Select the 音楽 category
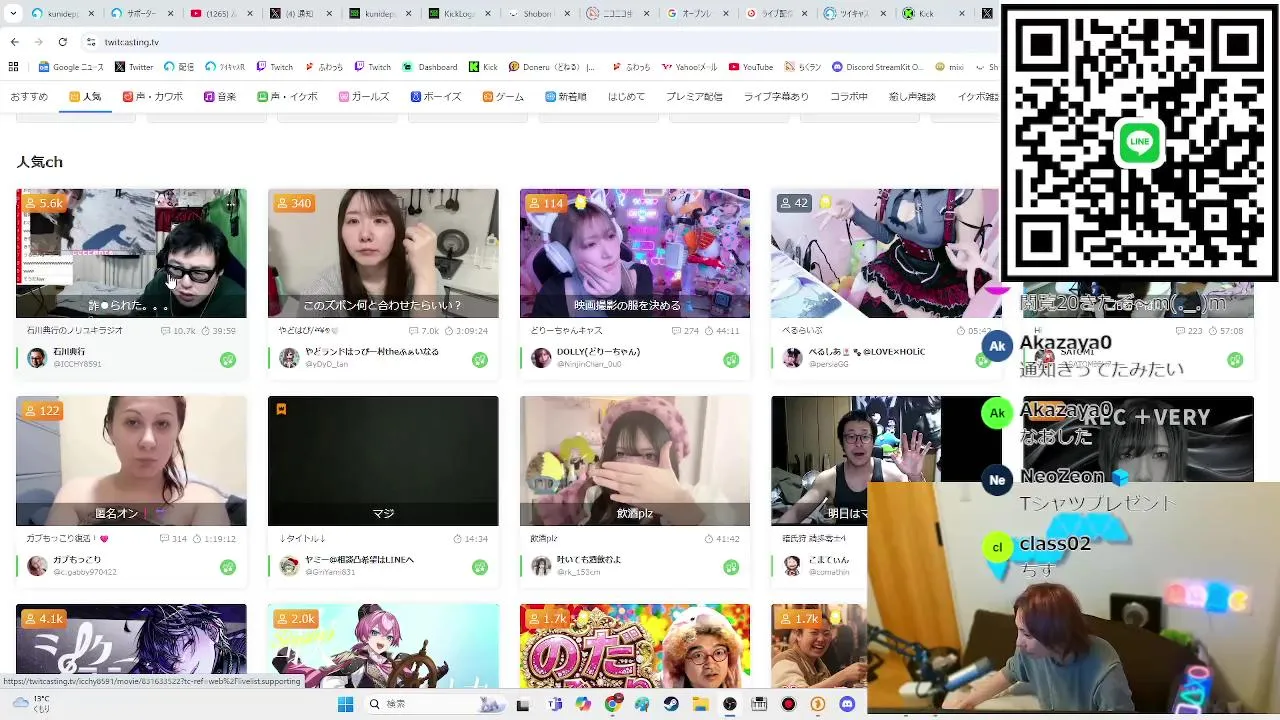The height and width of the screenshot is (720, 1280). (x=220, y=97)
